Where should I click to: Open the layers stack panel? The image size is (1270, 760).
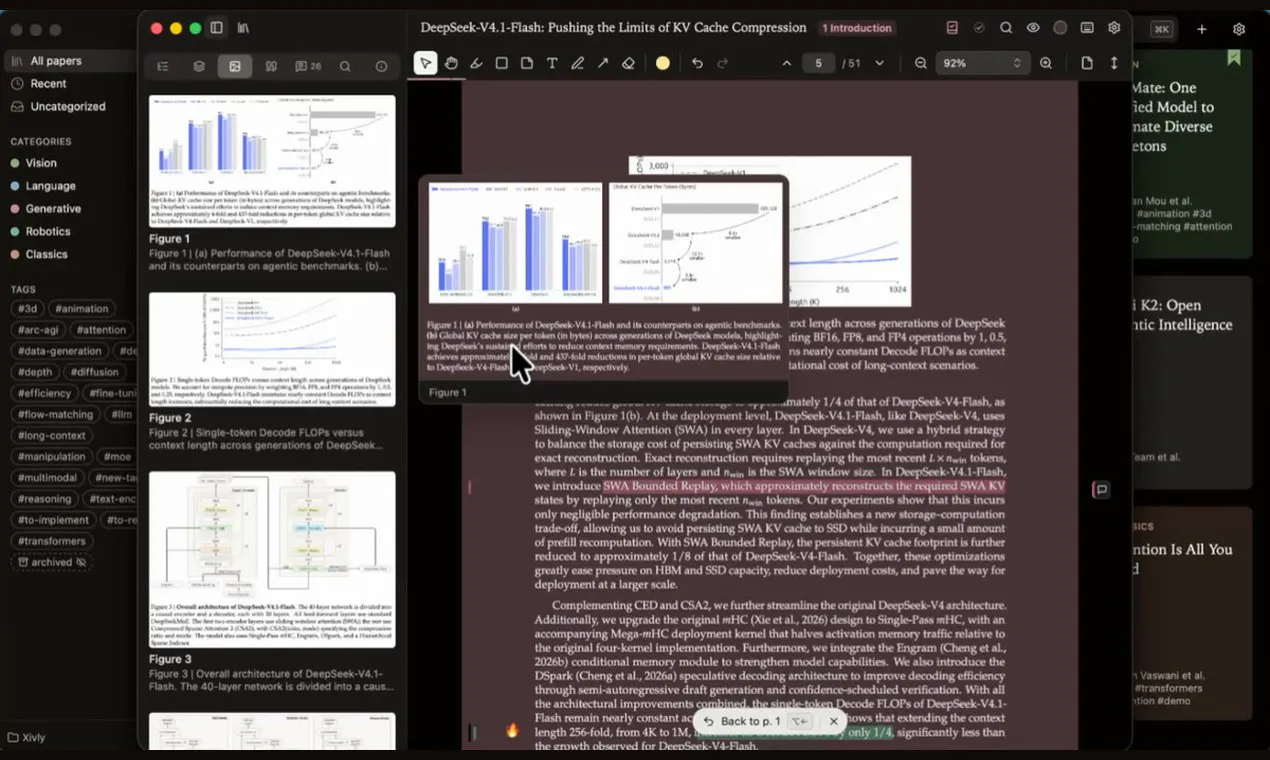(199, 67)
